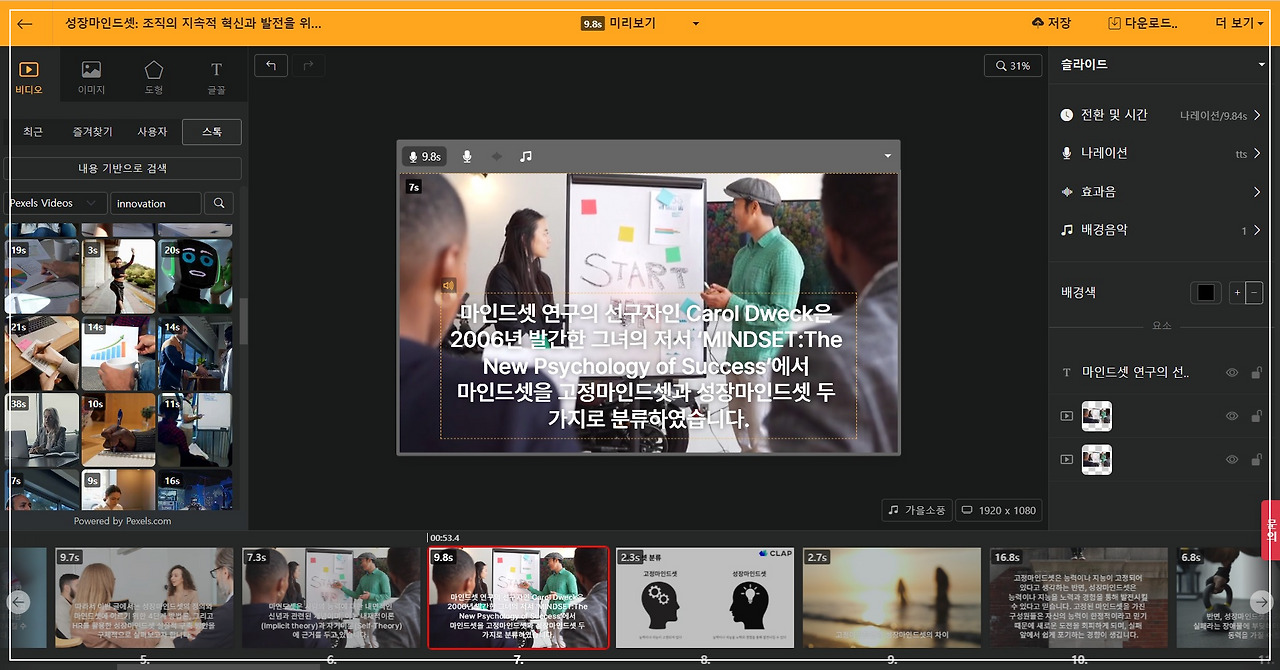The height and width of the screenshot is (670, 1280).
Task: Click the sound effect icon above canvas
Action: [496, 156]
